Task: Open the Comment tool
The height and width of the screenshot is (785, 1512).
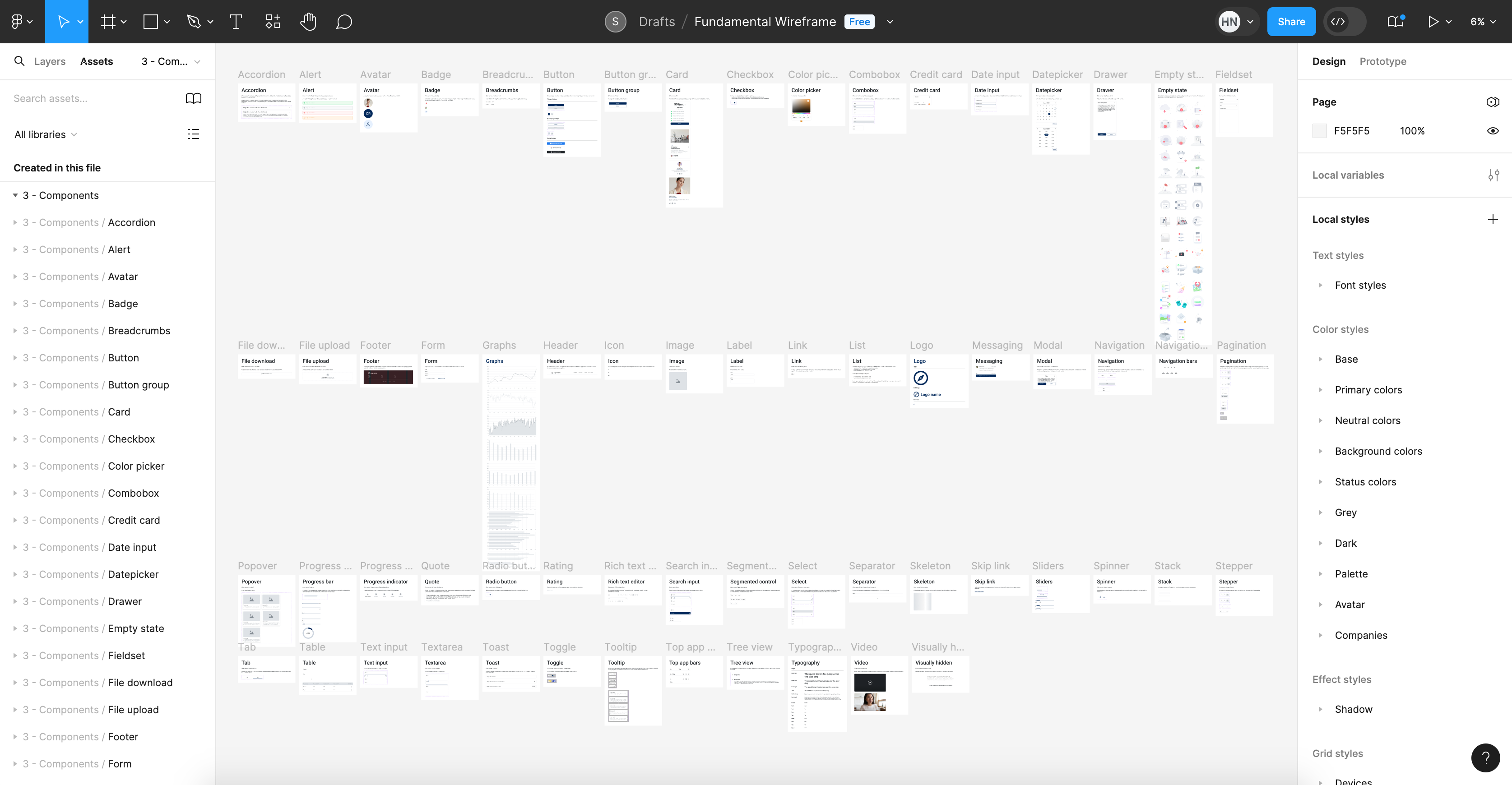Action: [x=344, y=22]
